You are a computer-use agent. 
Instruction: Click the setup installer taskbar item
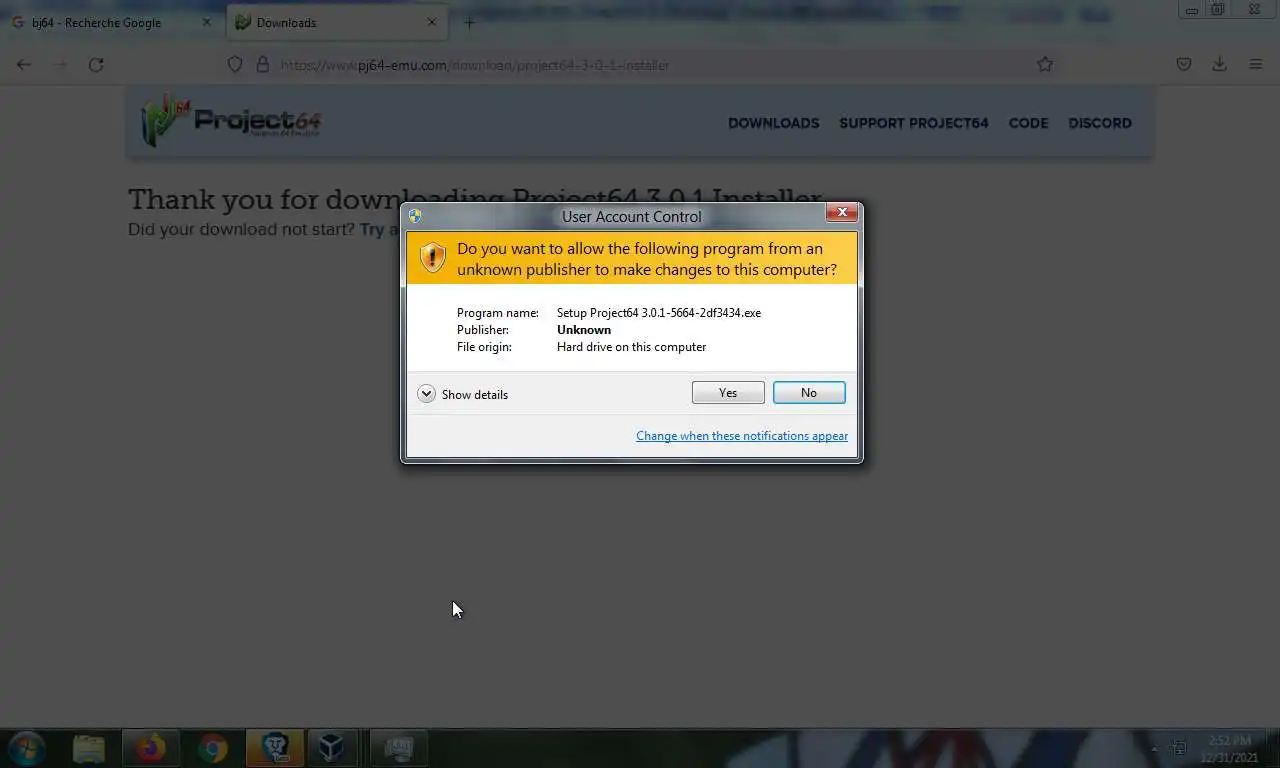coord(398,748)
